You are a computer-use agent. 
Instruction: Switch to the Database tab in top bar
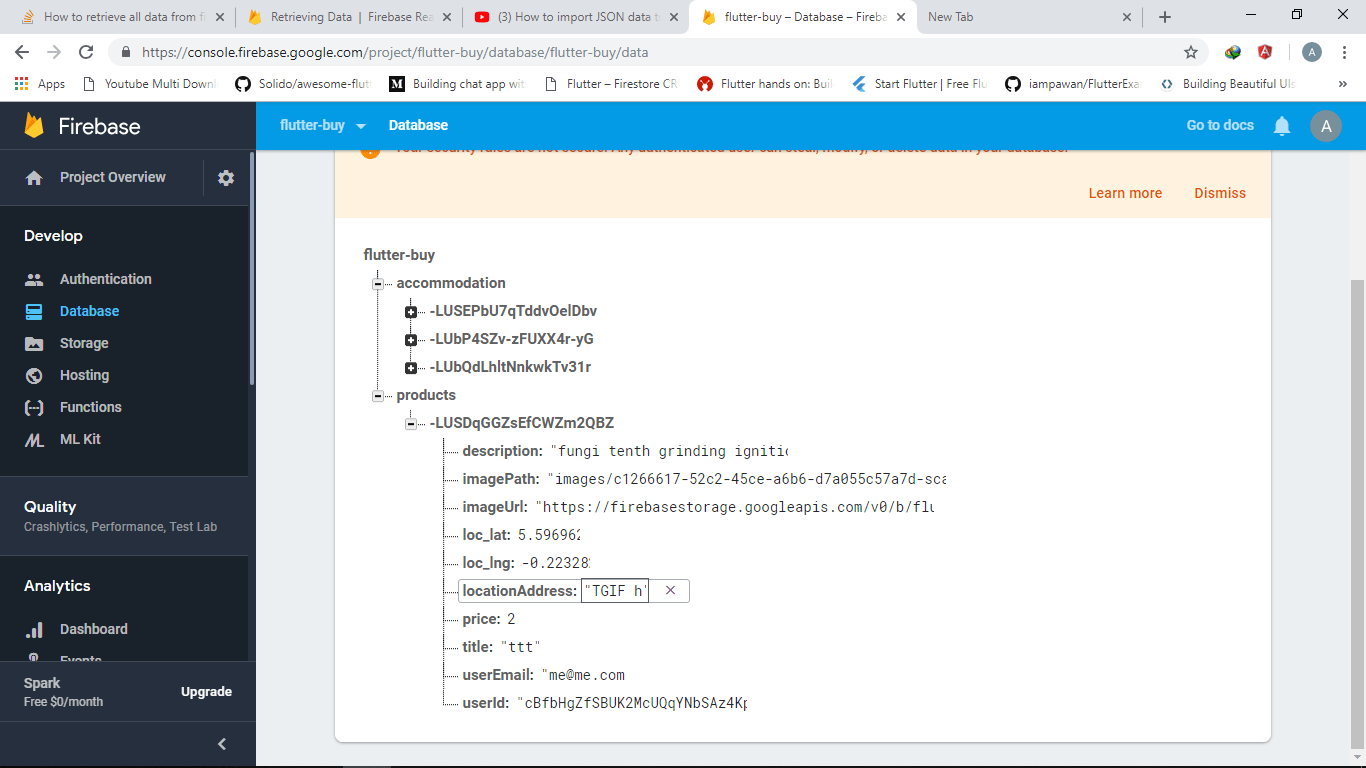tap(418, 125)
